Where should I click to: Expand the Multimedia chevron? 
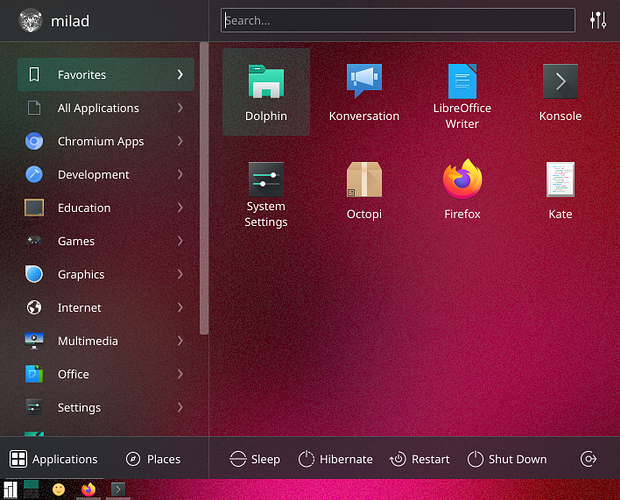coord(180,340)
